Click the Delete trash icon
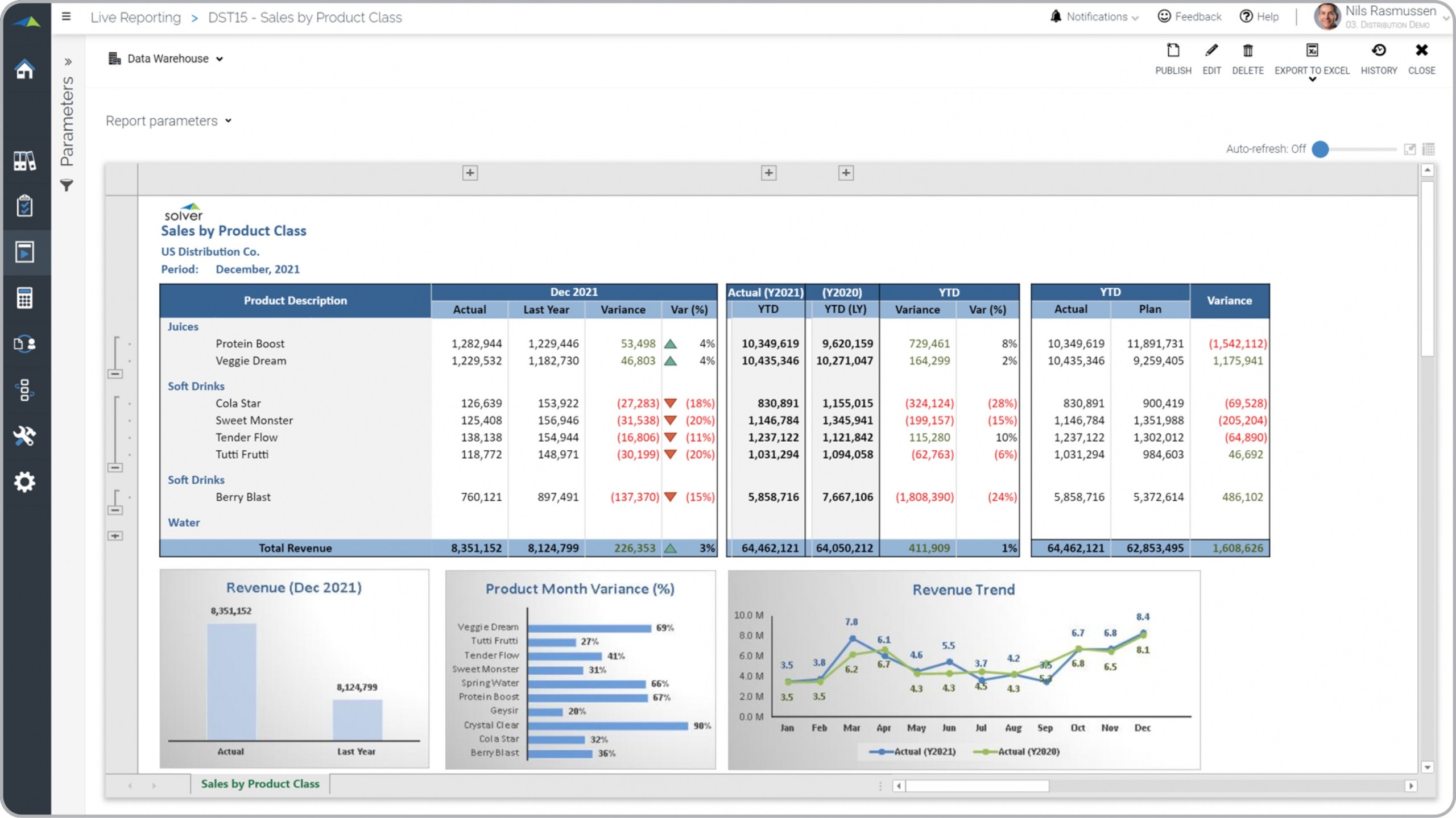This screenshot has width=1456, height=818. pyautogui.click(x=1247, y=51)
